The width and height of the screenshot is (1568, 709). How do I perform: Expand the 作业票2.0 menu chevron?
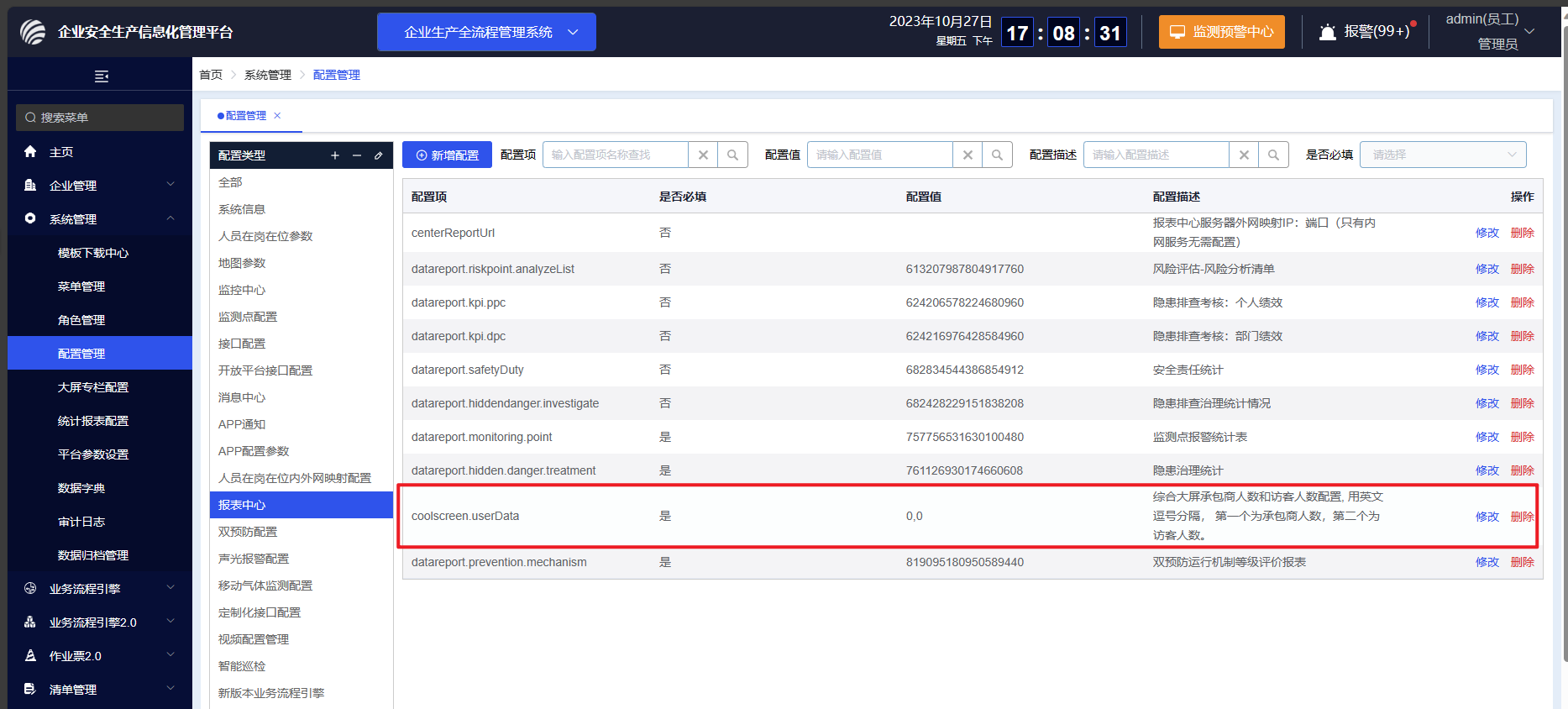[170, 655]
